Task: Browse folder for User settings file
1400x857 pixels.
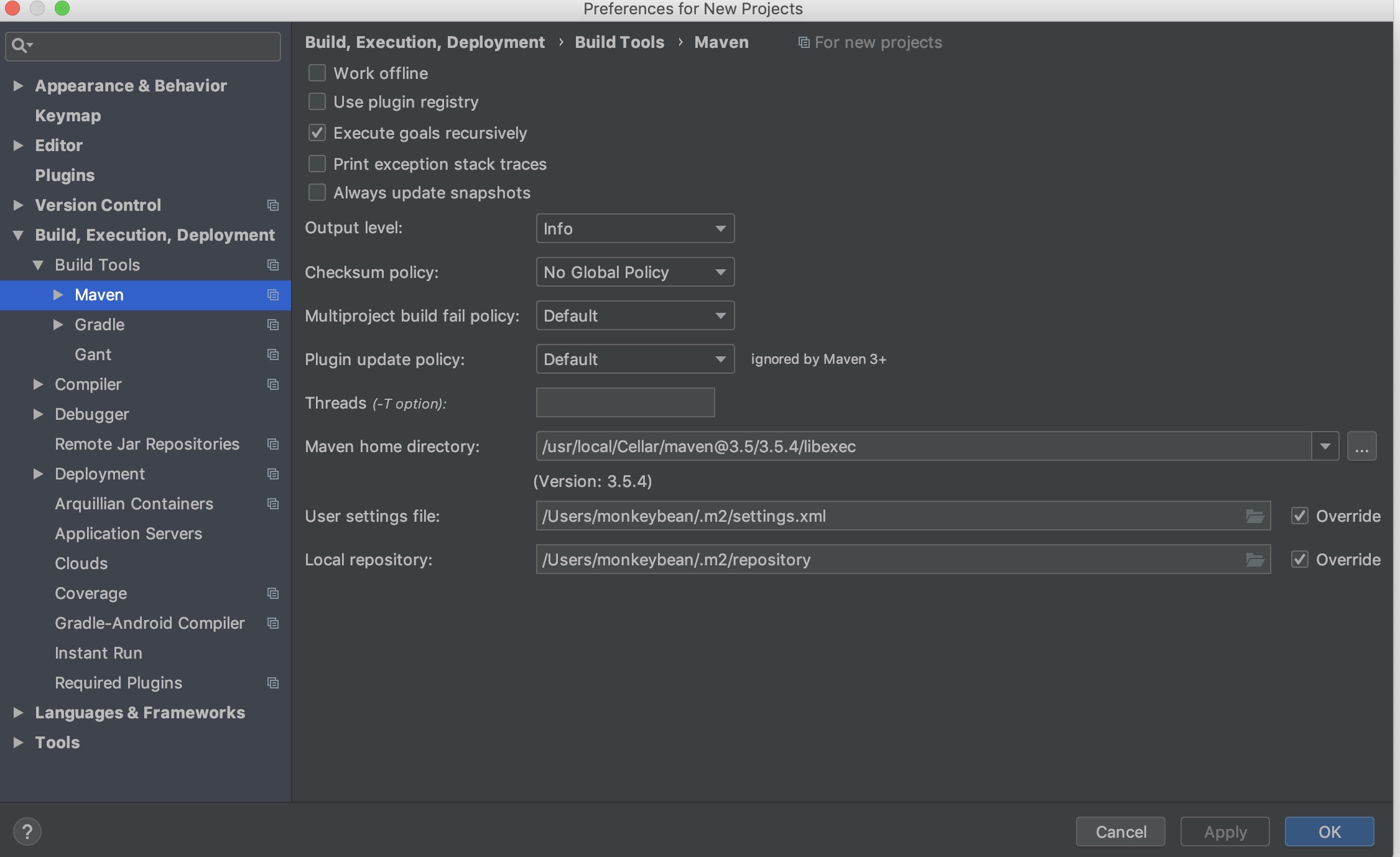Action: tap(1255, 516)
